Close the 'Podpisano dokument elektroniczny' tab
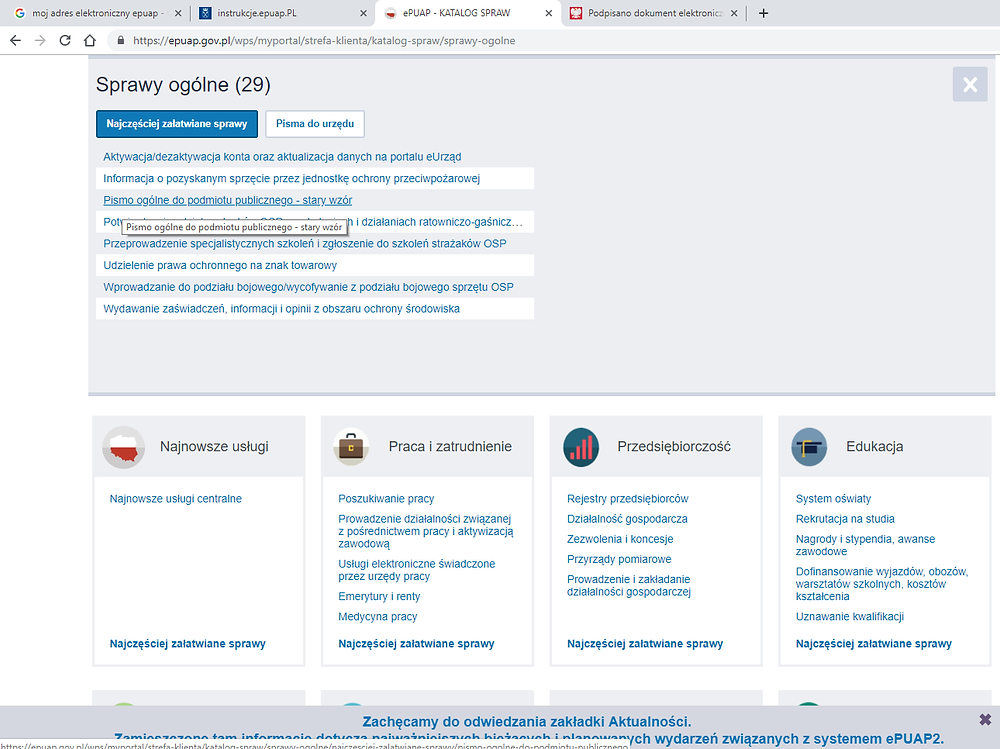1000x749 pixels. click(x=734, y=13)
